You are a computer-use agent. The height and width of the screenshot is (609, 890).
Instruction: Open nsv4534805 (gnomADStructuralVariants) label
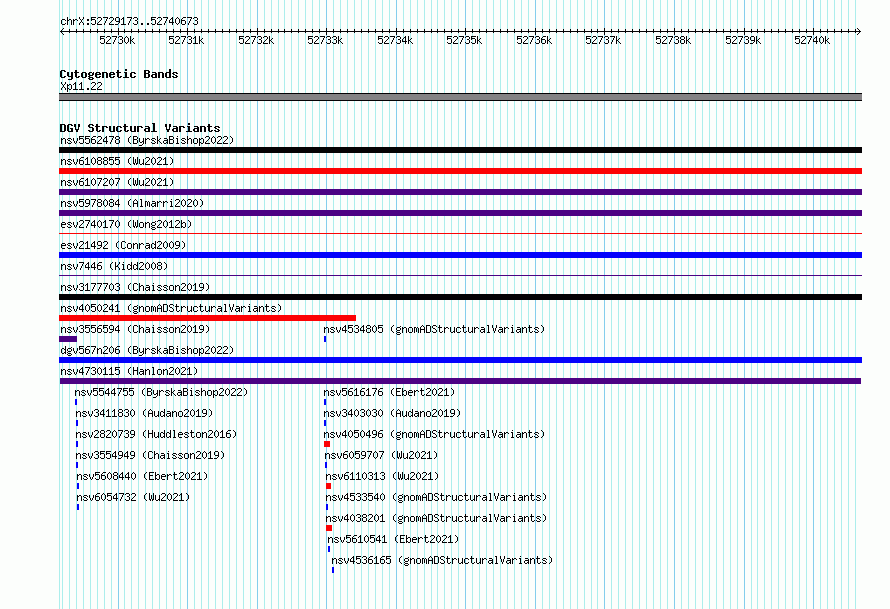pos(434,329)
